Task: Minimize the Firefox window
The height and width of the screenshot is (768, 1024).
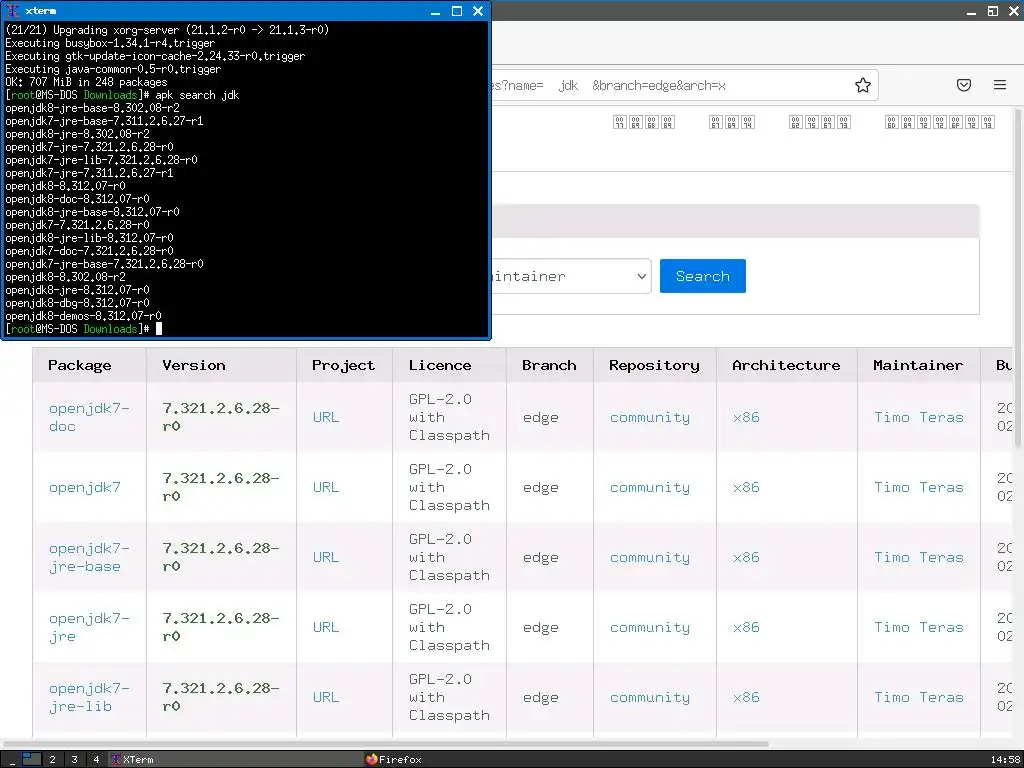Action: pos(972,11)
